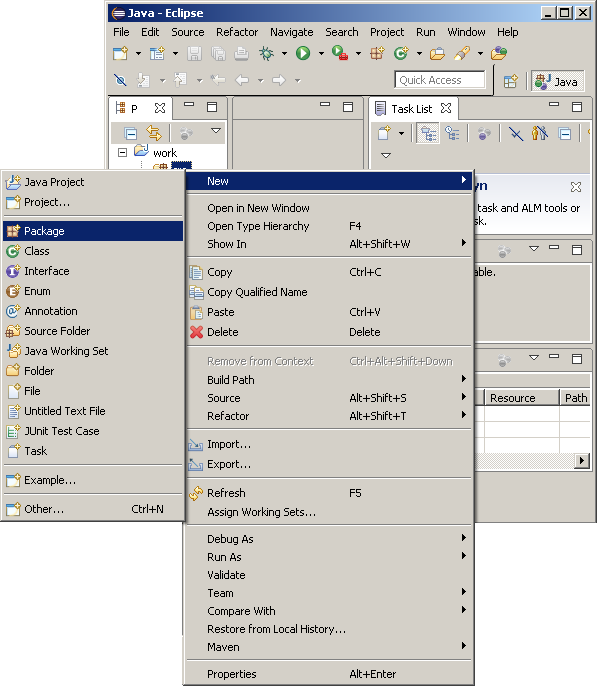This screenshot has height=686, width=597.
Task: Click the Last Edit Location icon
Action: [218, 80]
